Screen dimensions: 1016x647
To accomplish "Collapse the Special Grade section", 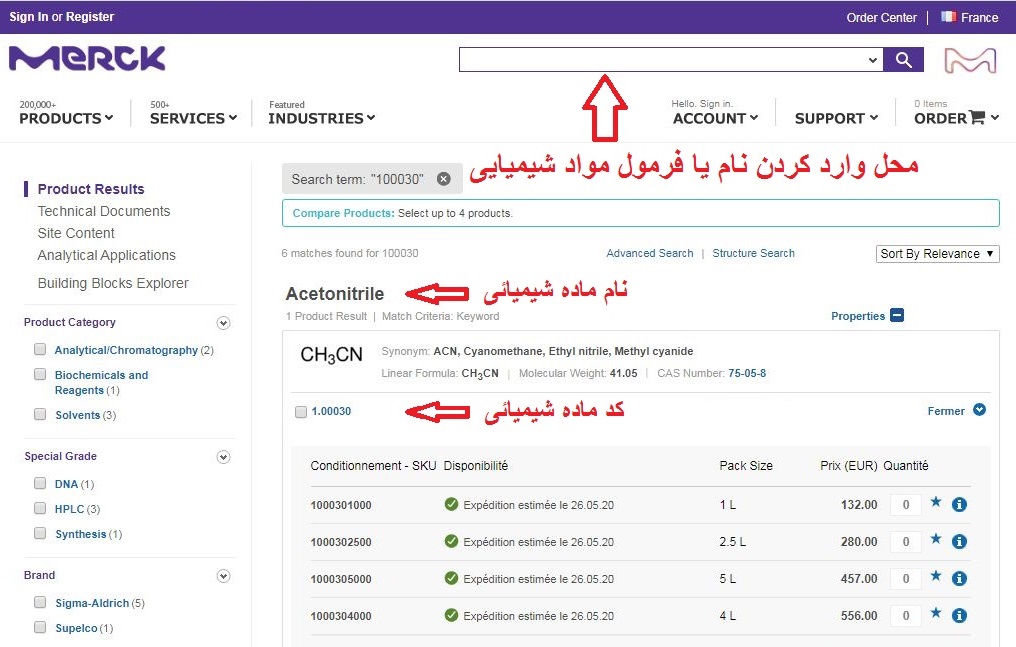I will 224,457.
